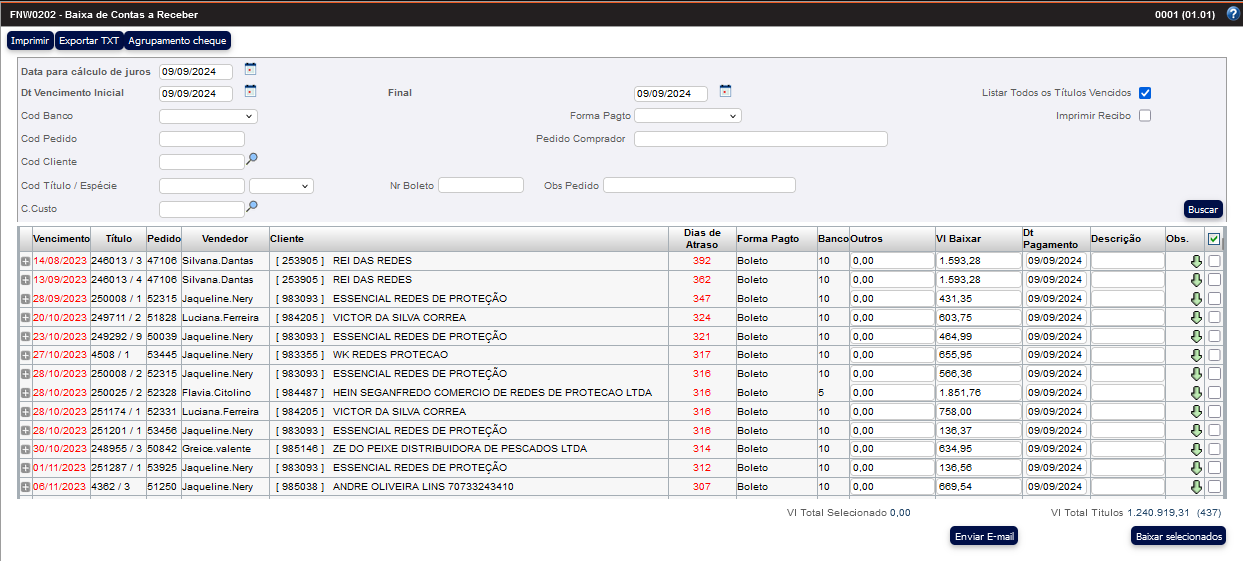Click the Baixar selecionados button

click(1178, 536)
